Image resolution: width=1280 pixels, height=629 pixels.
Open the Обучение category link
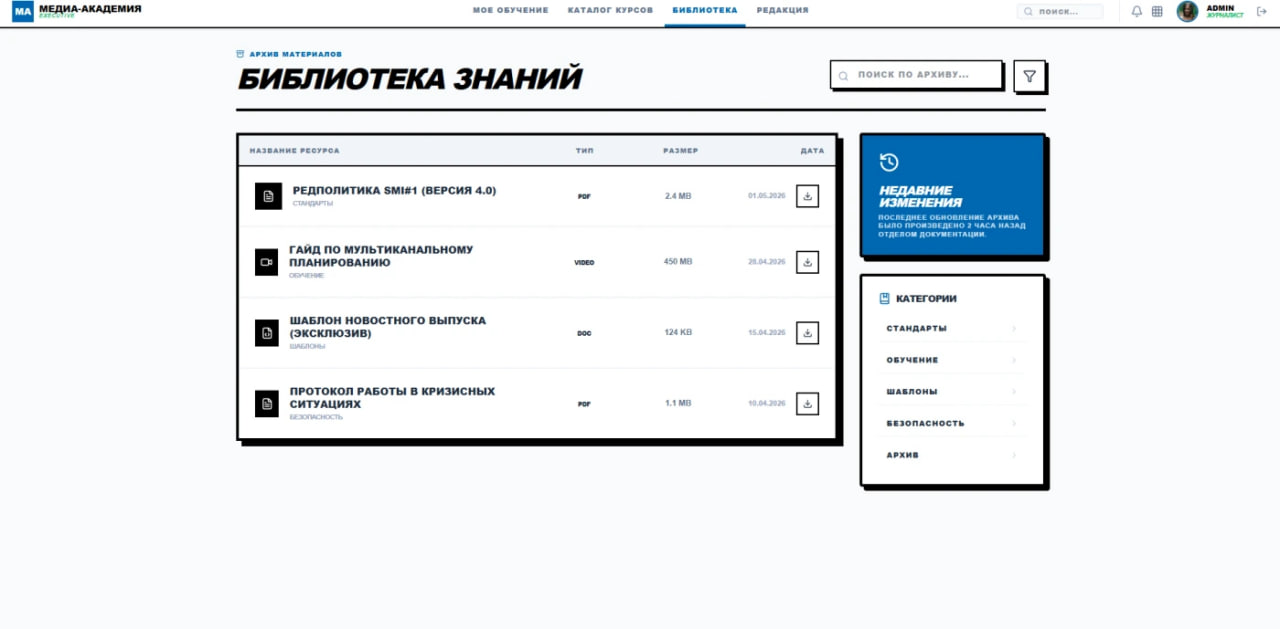tap(912, 360)
